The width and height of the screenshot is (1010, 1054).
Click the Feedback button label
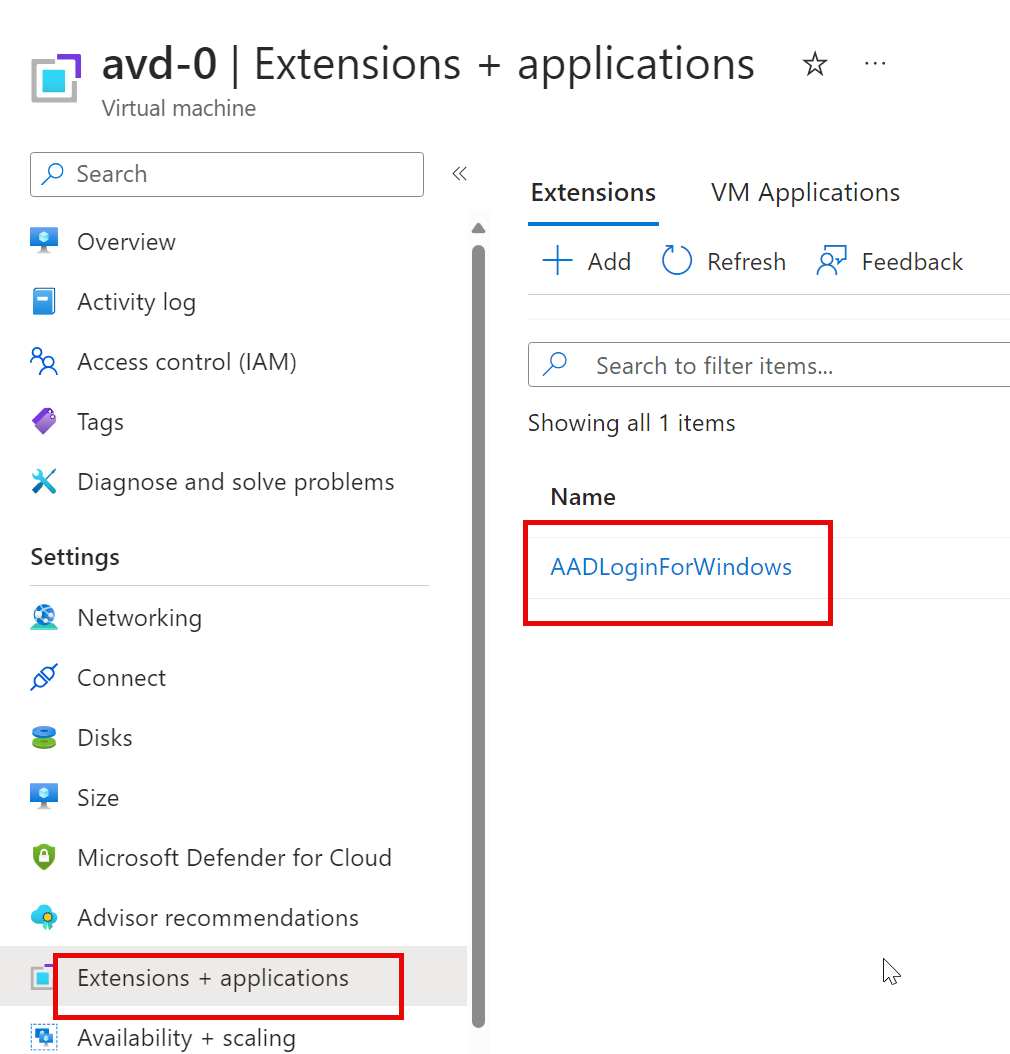tap(912, 261)
